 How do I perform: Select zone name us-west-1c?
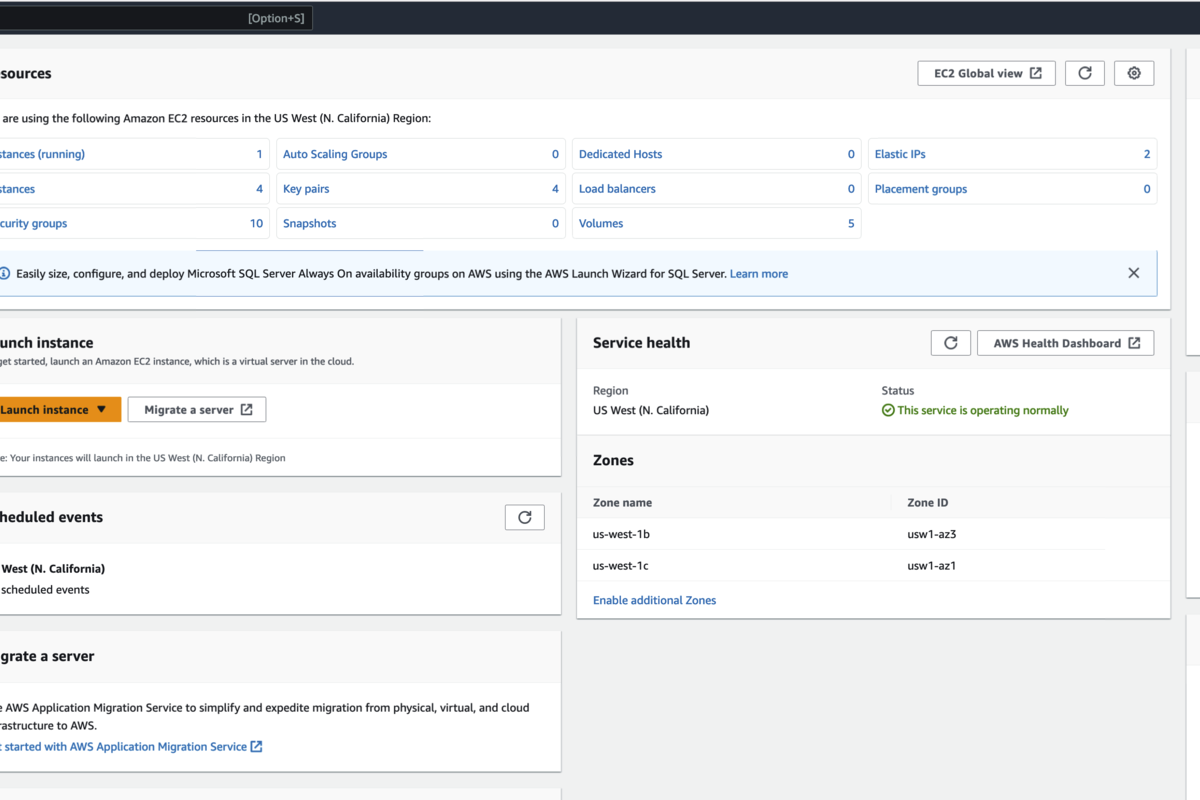click(621, 566)
